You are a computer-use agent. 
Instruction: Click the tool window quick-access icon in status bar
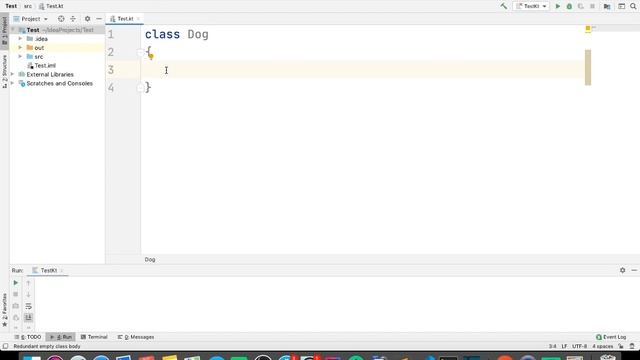coord(5,347)
